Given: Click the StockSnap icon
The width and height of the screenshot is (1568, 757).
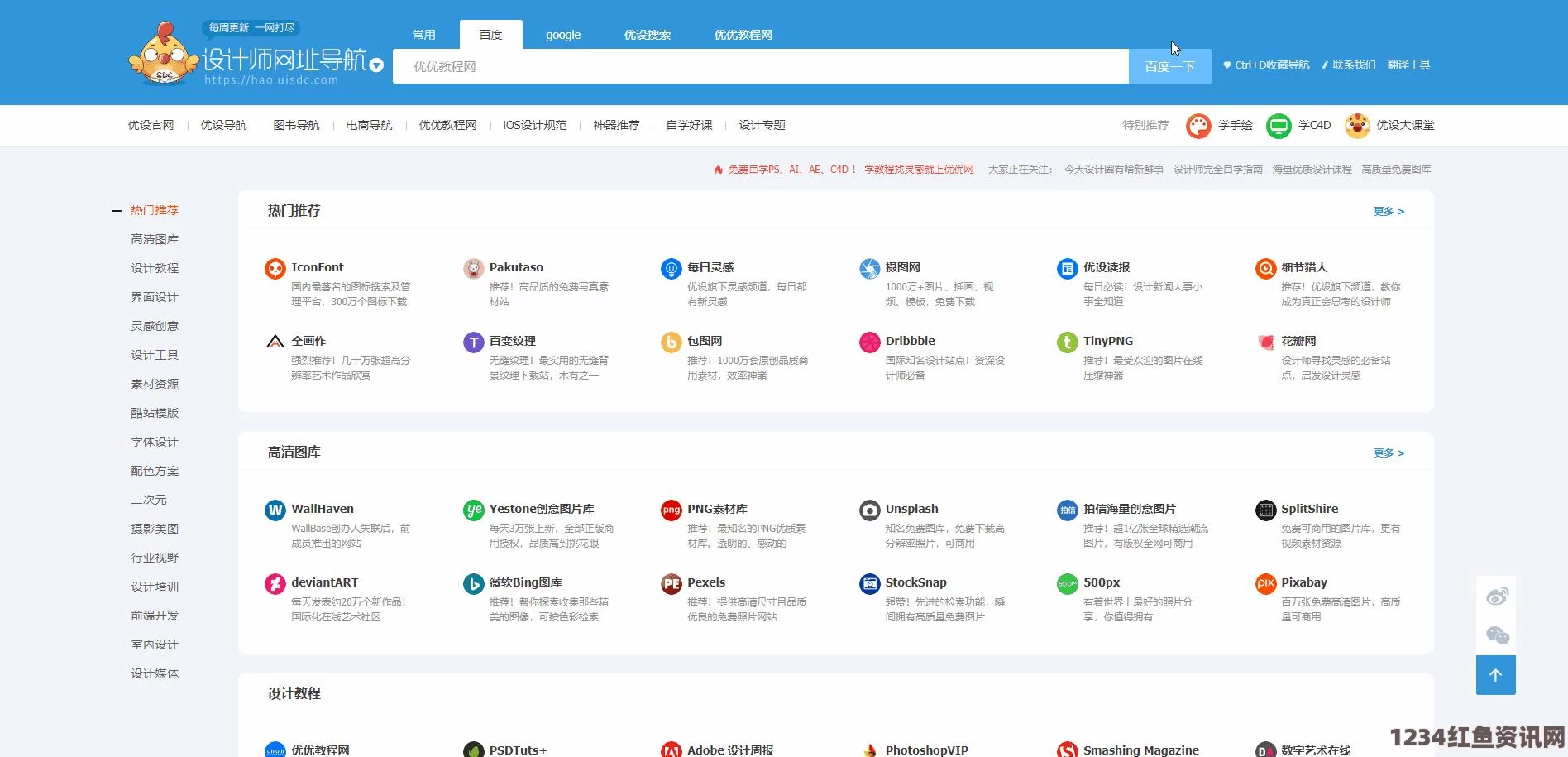Looking at the screenshot, I should tap(869, 583).
